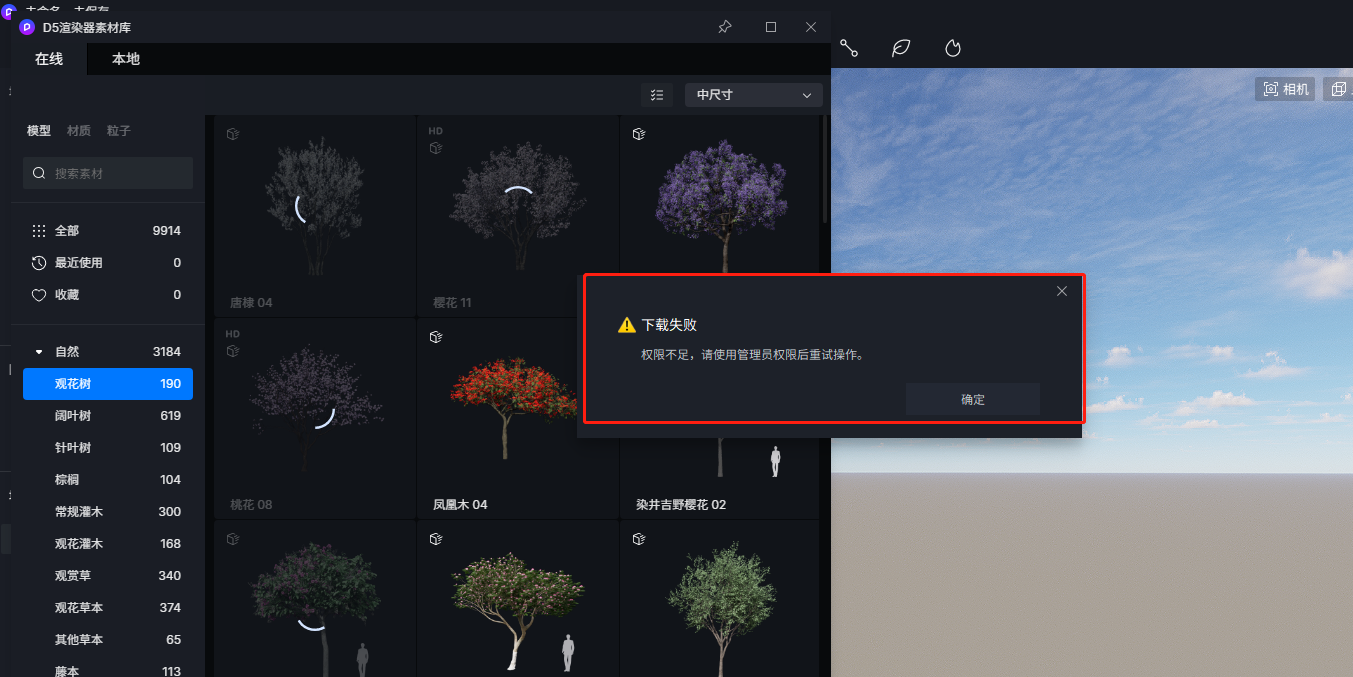Viewport: 1353px width, 677px height.
Task: Select the path tool icon in the main toolbar
Action: coord(849,48)
